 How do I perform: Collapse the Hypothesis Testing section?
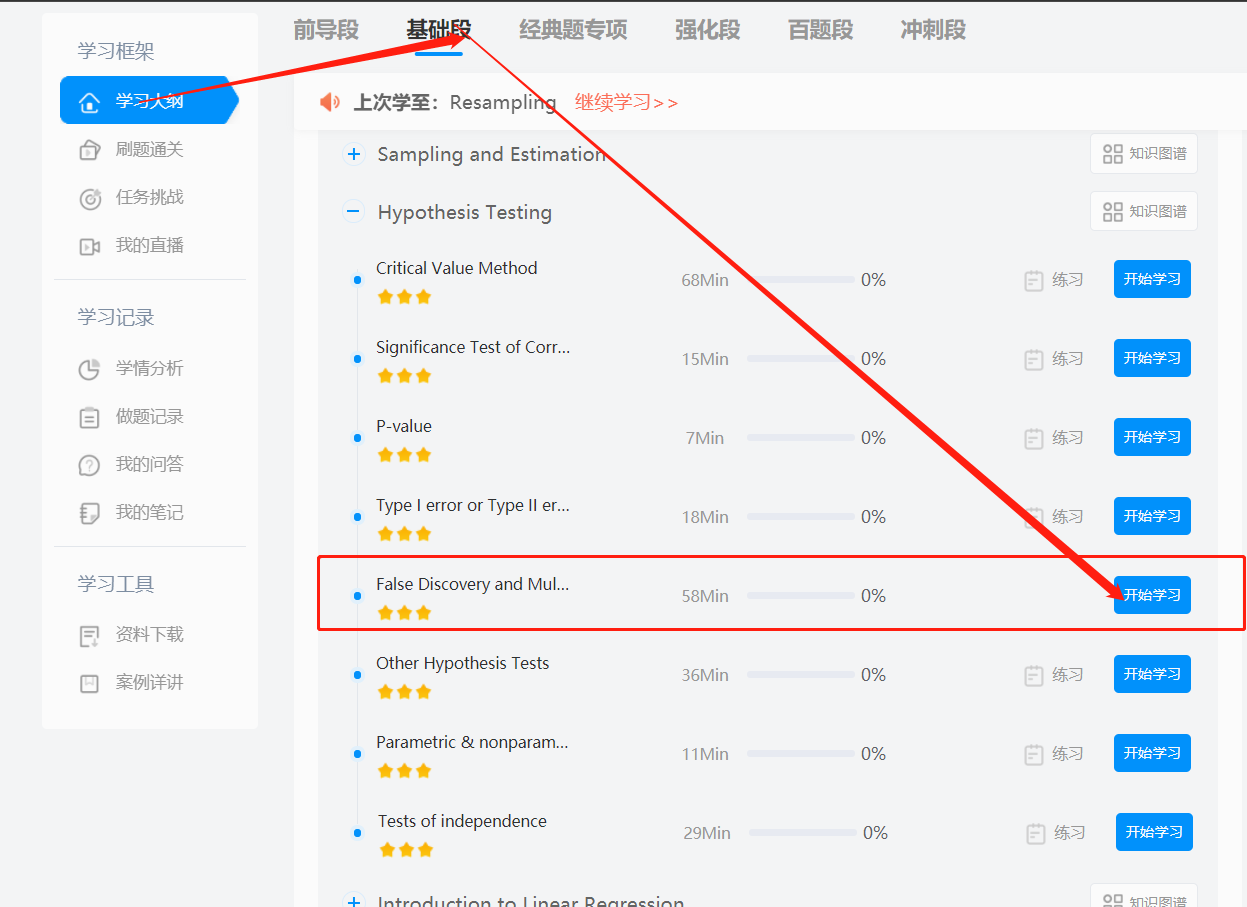pos(353,212)
